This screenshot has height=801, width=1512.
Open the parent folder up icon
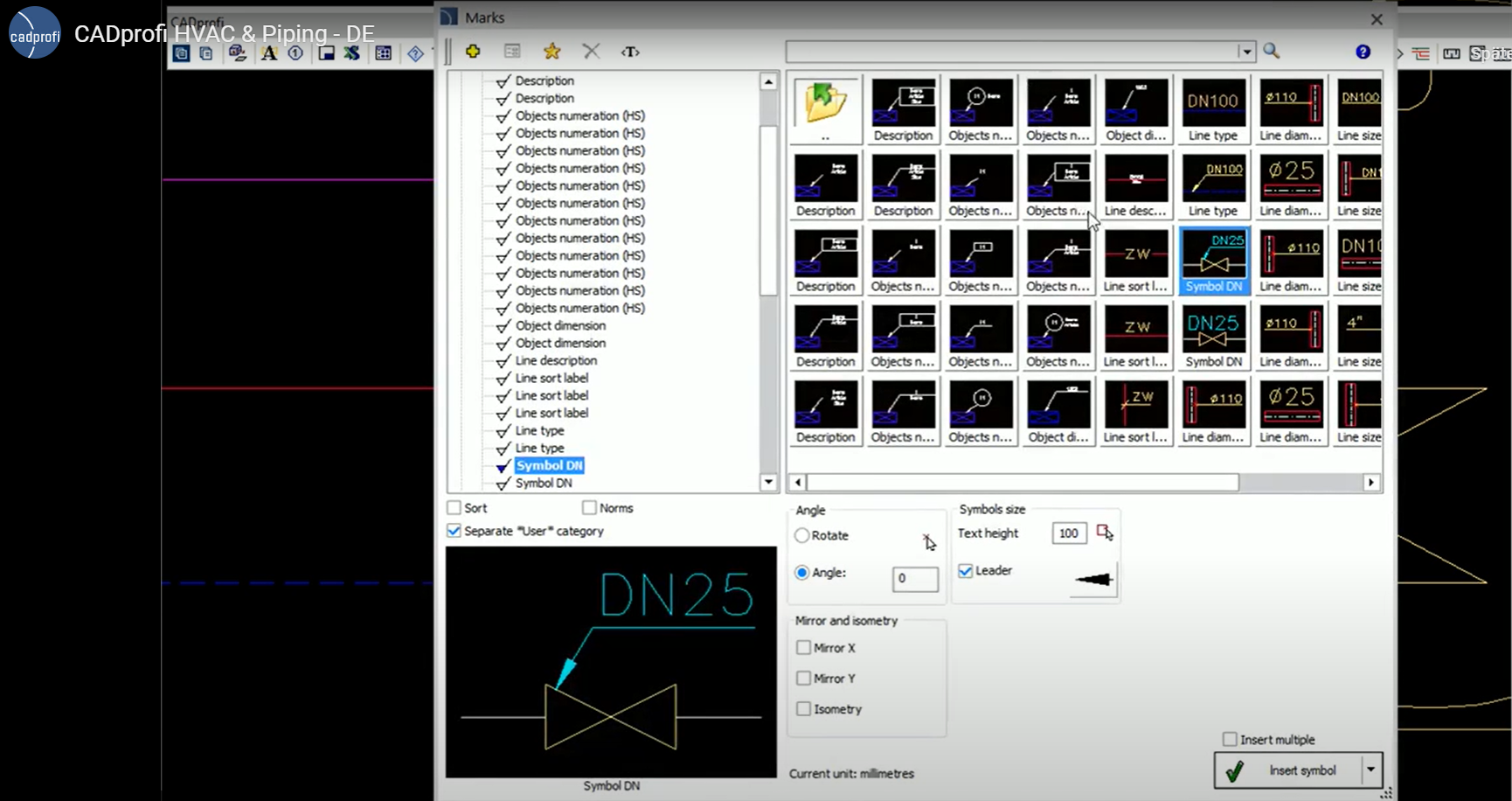pos(825,105)
